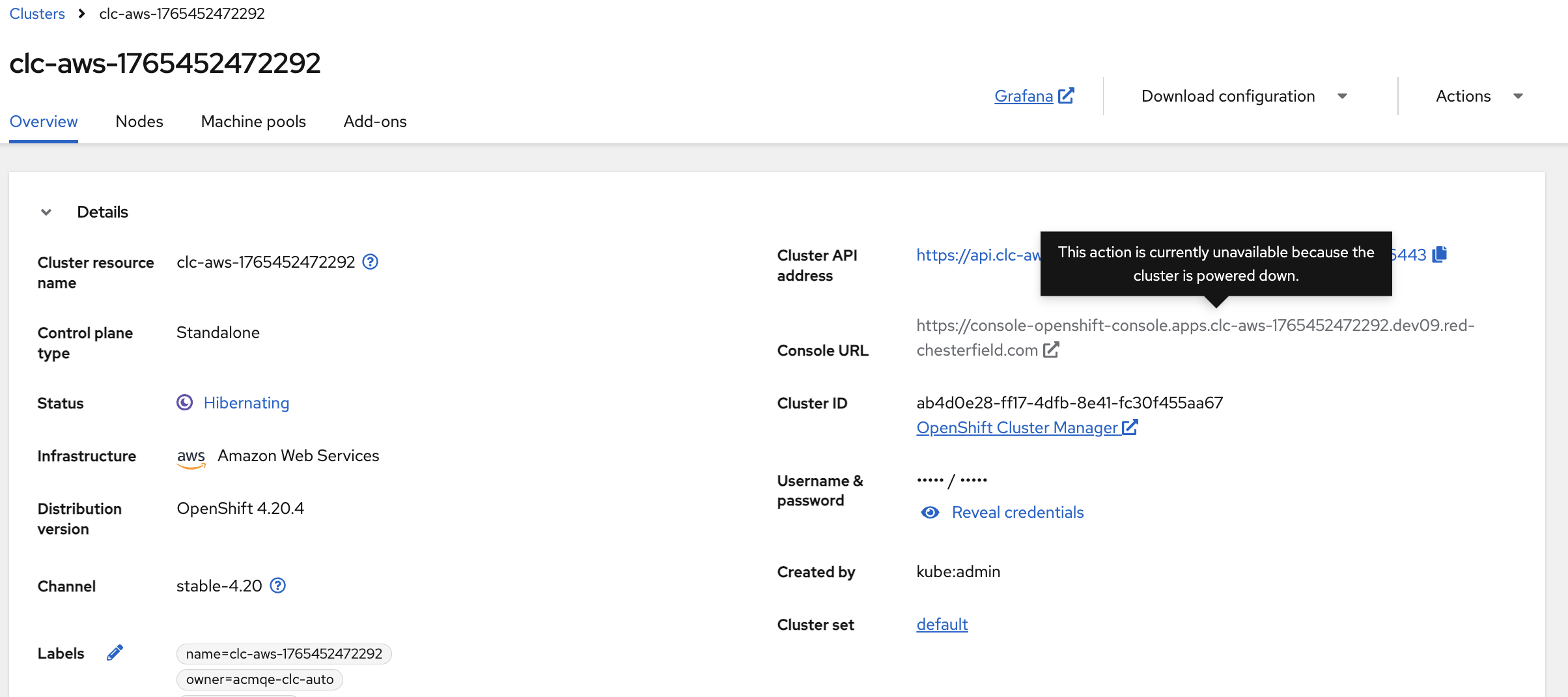Edit labels with the pencil icon

(x=115, y=653)
